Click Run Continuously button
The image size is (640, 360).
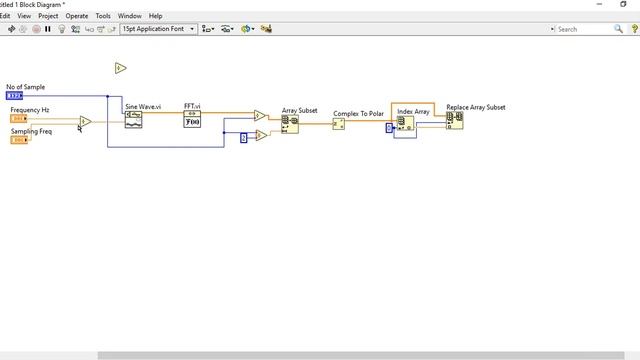23,29
